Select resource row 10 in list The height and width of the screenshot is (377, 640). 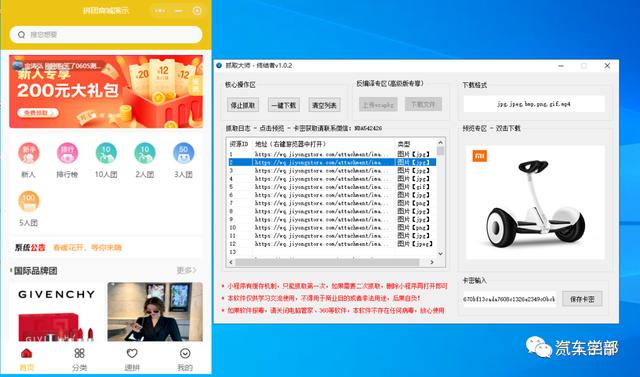pos(331,228)
